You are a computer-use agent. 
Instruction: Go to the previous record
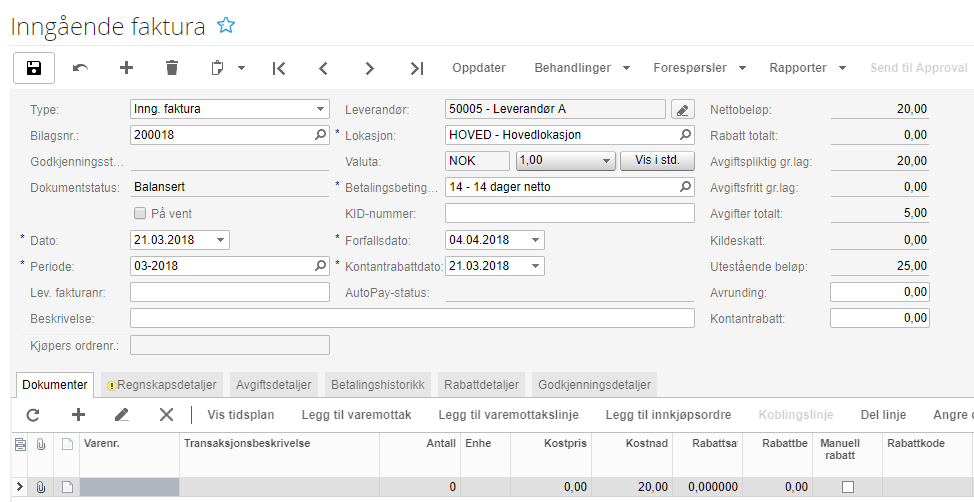323,68
